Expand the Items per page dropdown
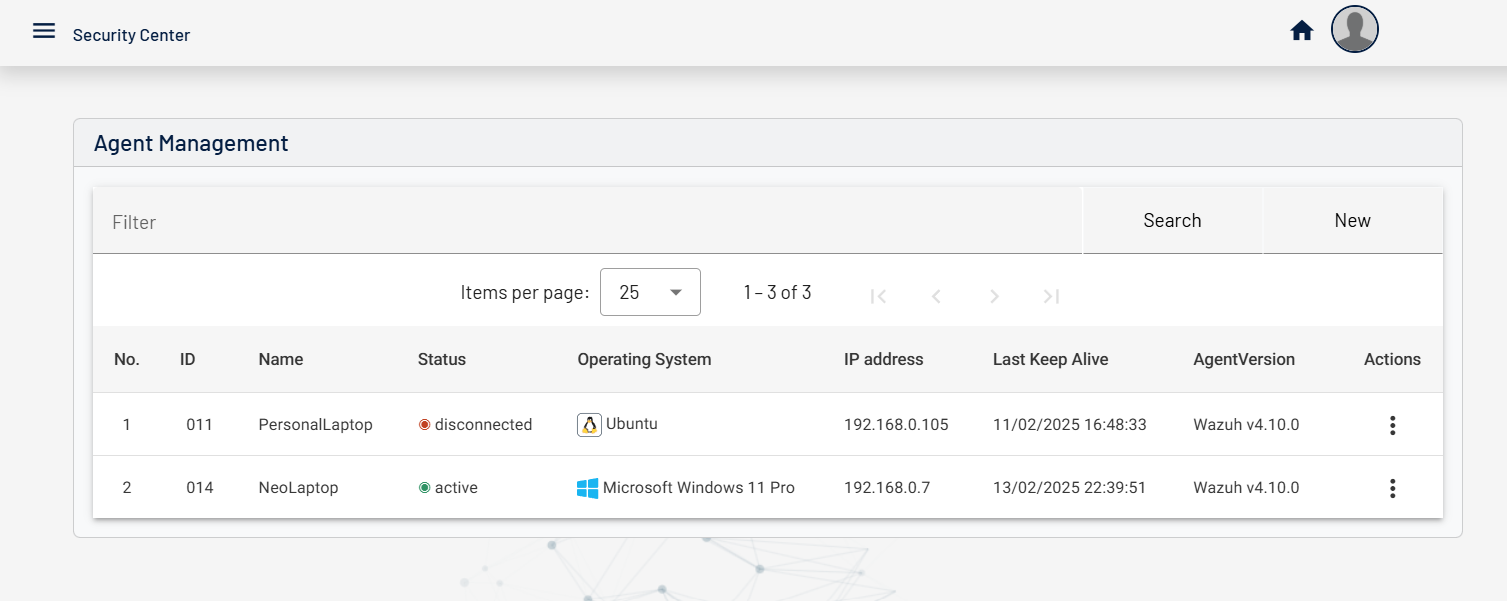The height and width of the screenshot is (601, 1507). (650, 292)
